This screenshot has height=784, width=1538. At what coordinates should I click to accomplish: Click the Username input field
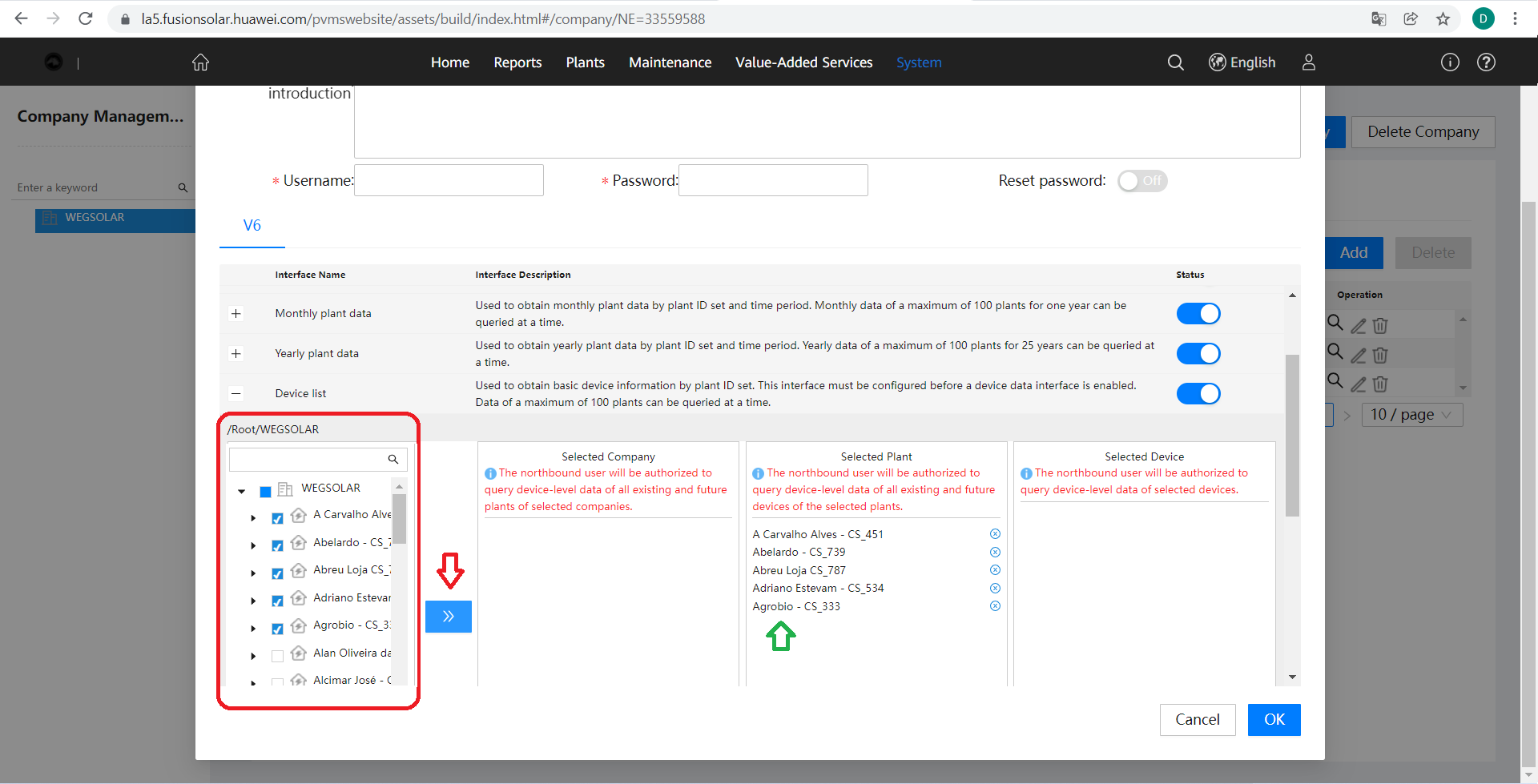449,180
